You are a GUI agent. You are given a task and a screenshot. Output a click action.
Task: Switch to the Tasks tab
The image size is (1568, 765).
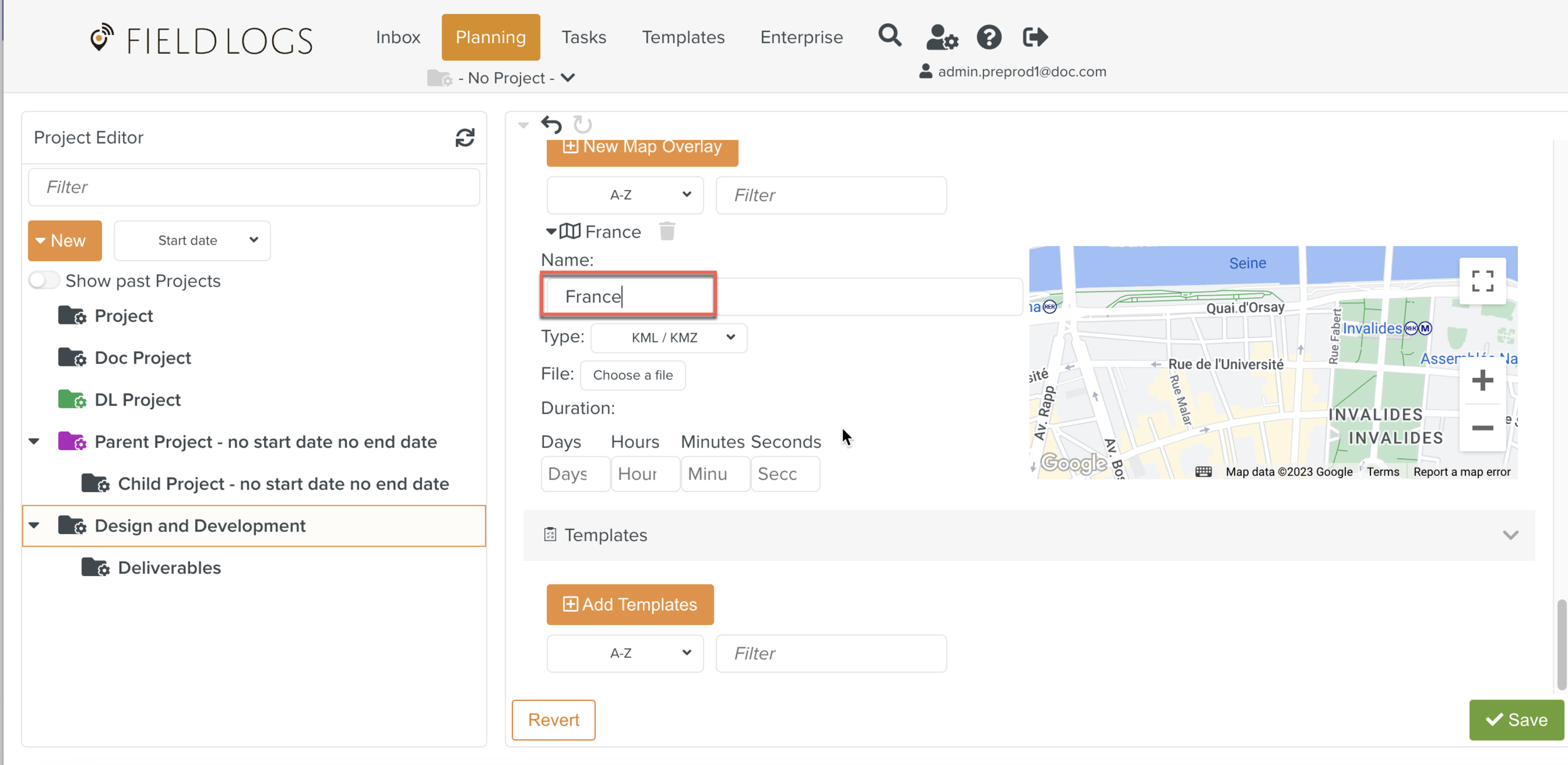point(583,37)
